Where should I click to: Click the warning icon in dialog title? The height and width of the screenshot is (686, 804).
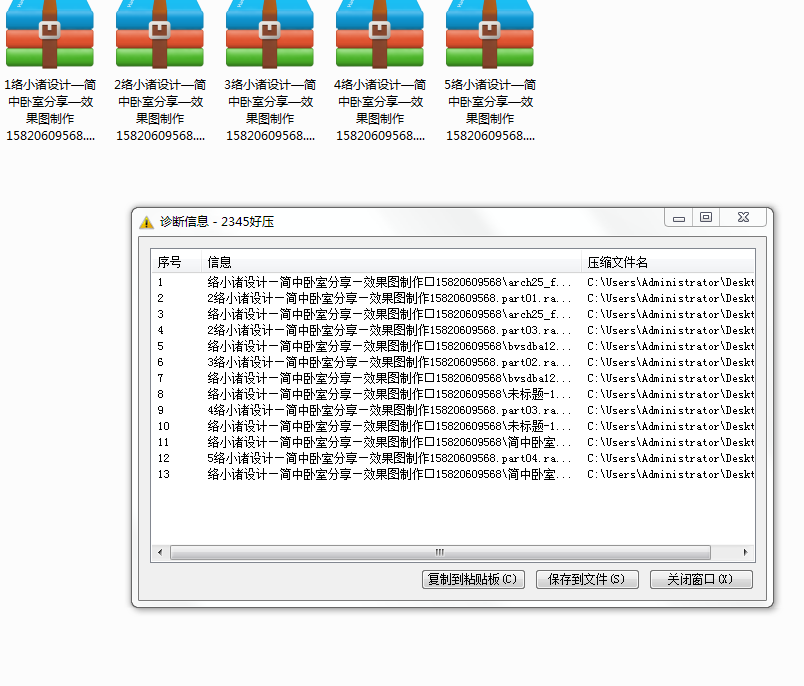point(147,222)
